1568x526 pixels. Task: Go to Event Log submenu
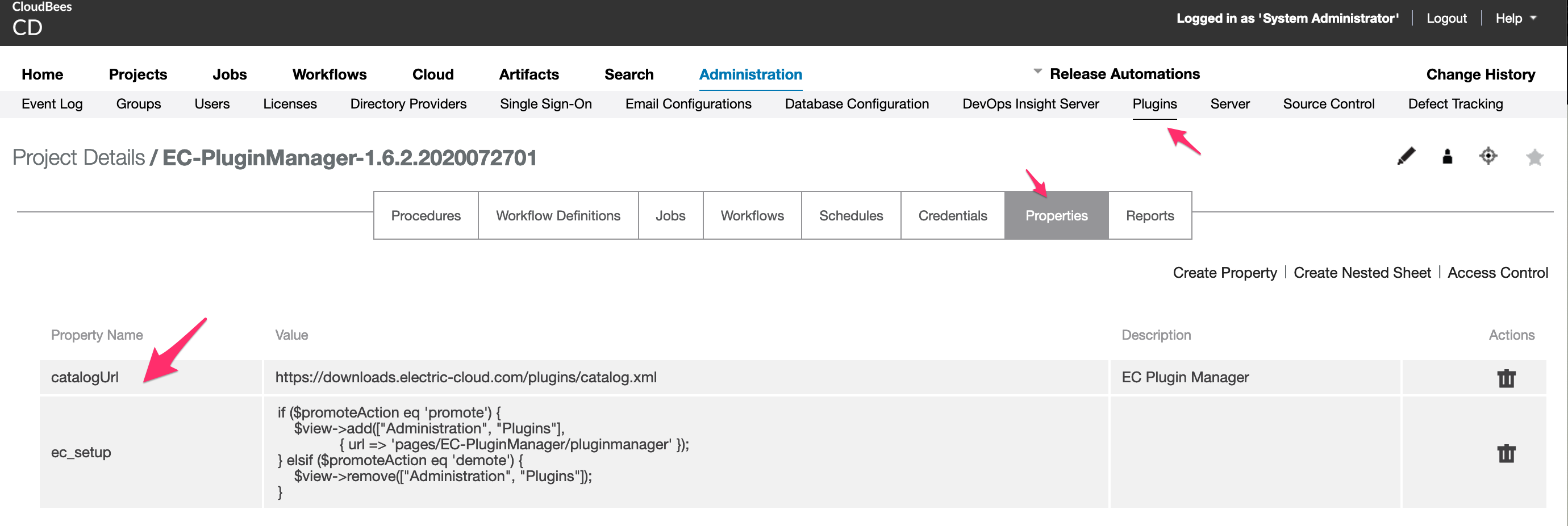click(52, 104)
